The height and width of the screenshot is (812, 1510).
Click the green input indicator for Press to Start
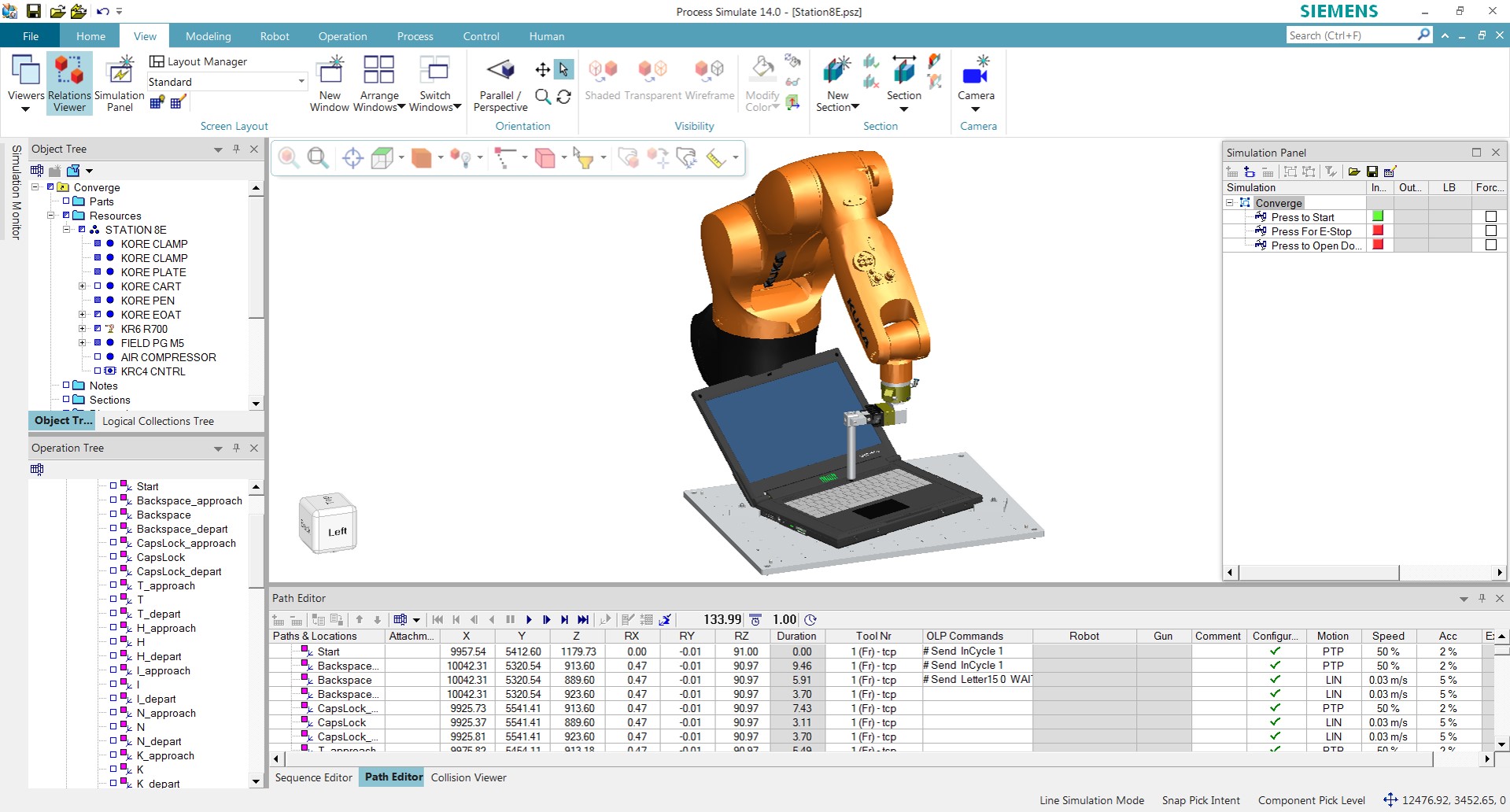[x=1378, y=216]
